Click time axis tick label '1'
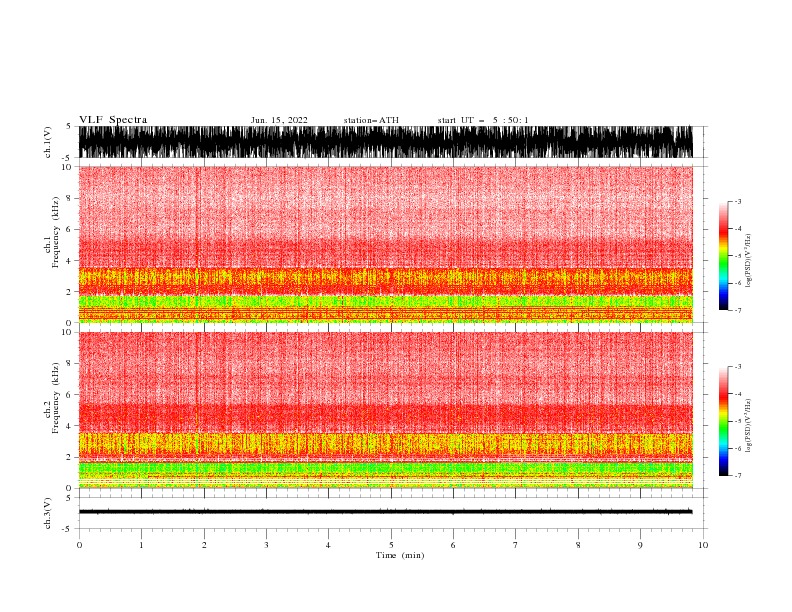Screen dimensions: 792x612 [x=141, y=545]
